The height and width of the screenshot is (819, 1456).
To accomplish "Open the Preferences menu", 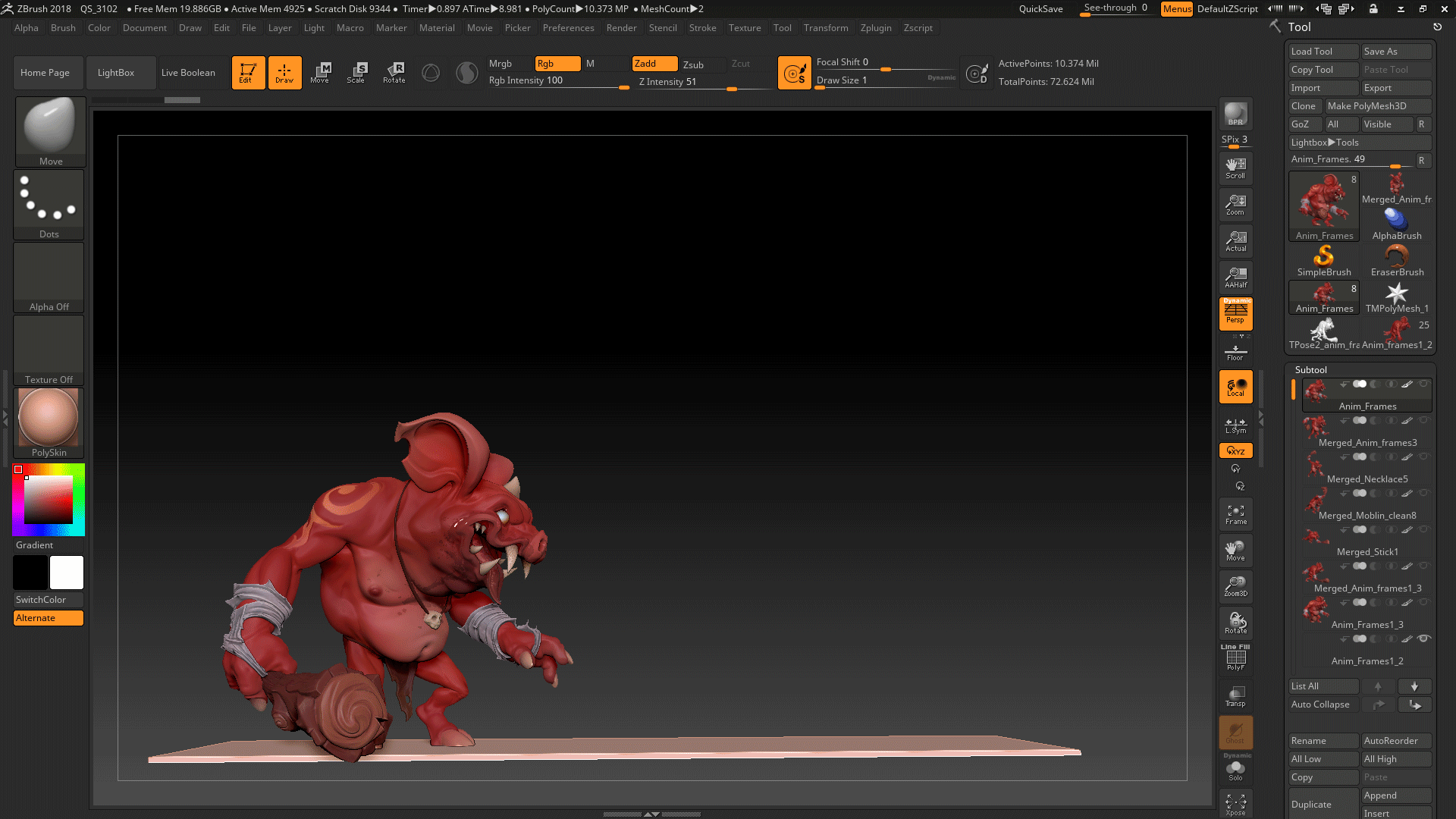I will [568, 28].
